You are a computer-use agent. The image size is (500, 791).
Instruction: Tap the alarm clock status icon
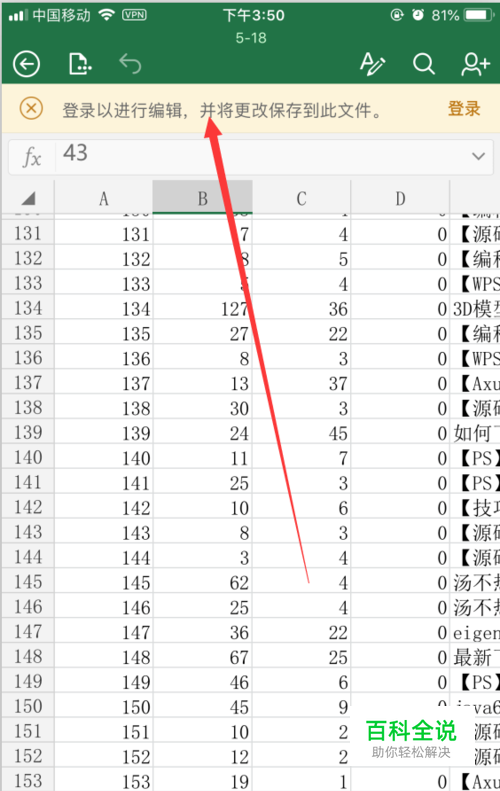418,15
